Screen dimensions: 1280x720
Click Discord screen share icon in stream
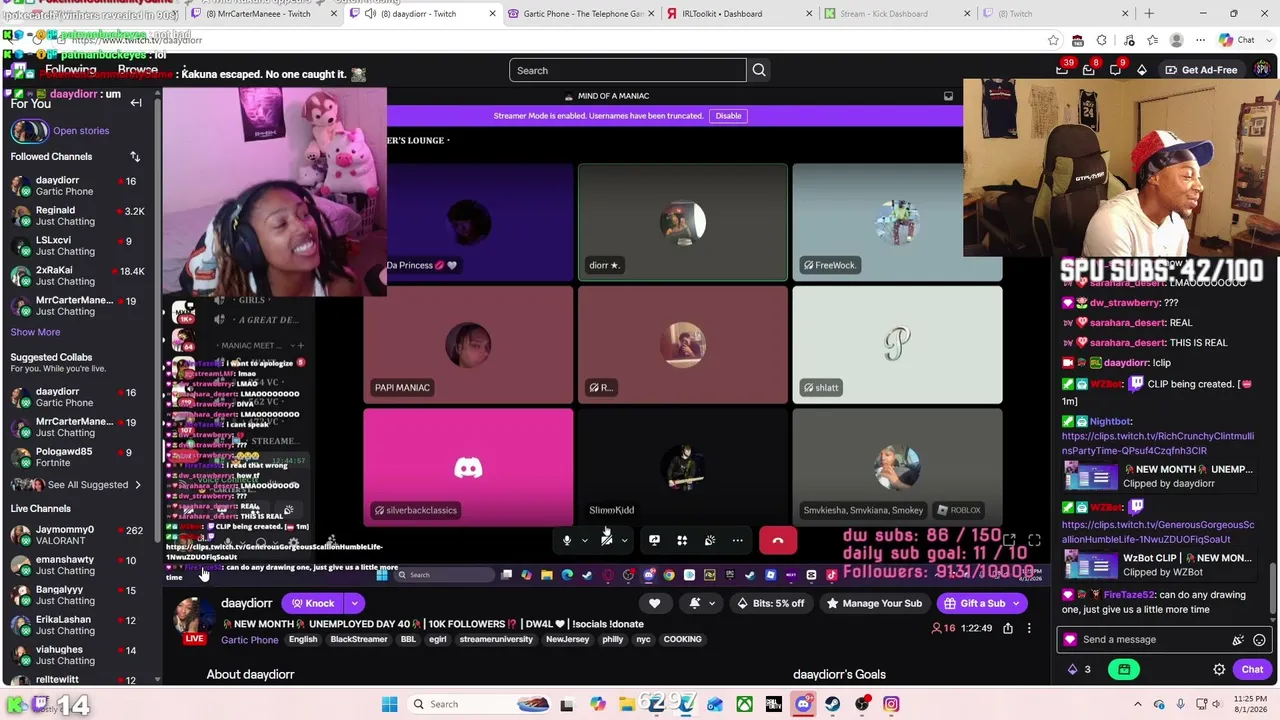click(654, 541)
